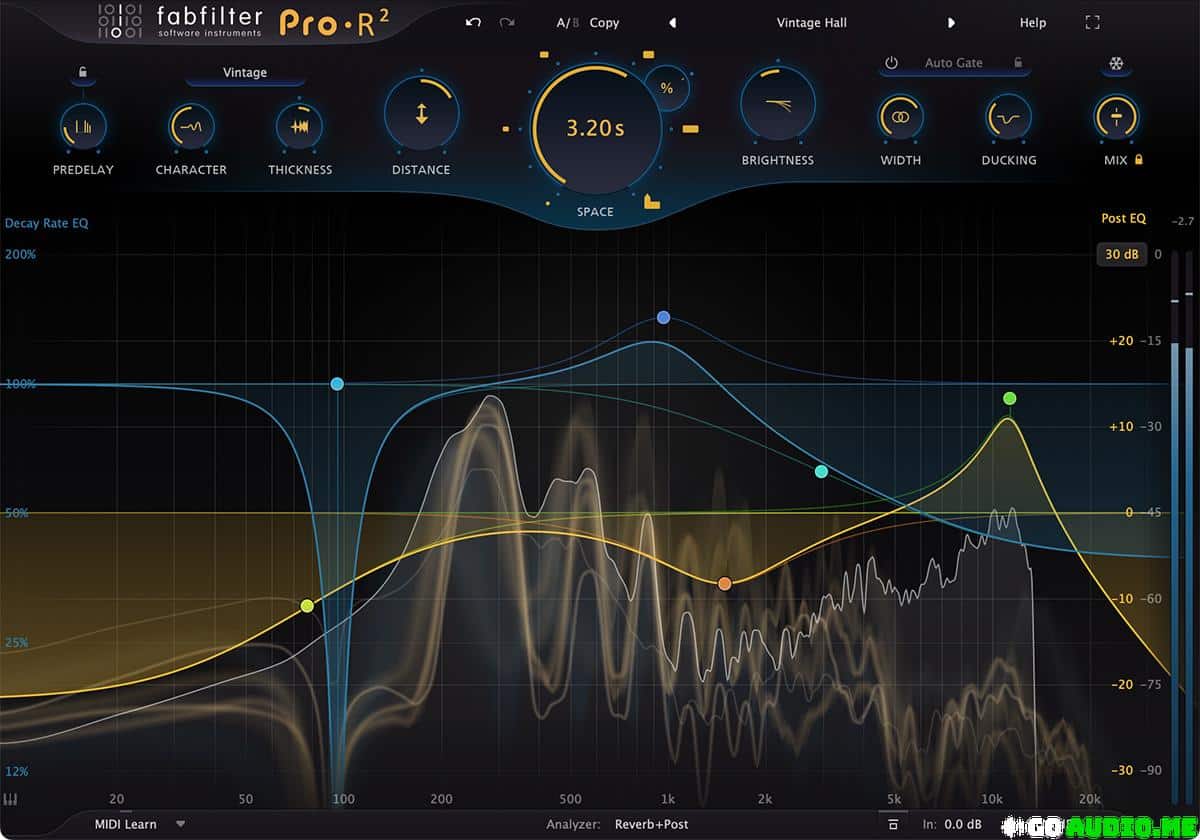Select the Decay Rate EQ label

pyautogui.click(x=47, y=223)
